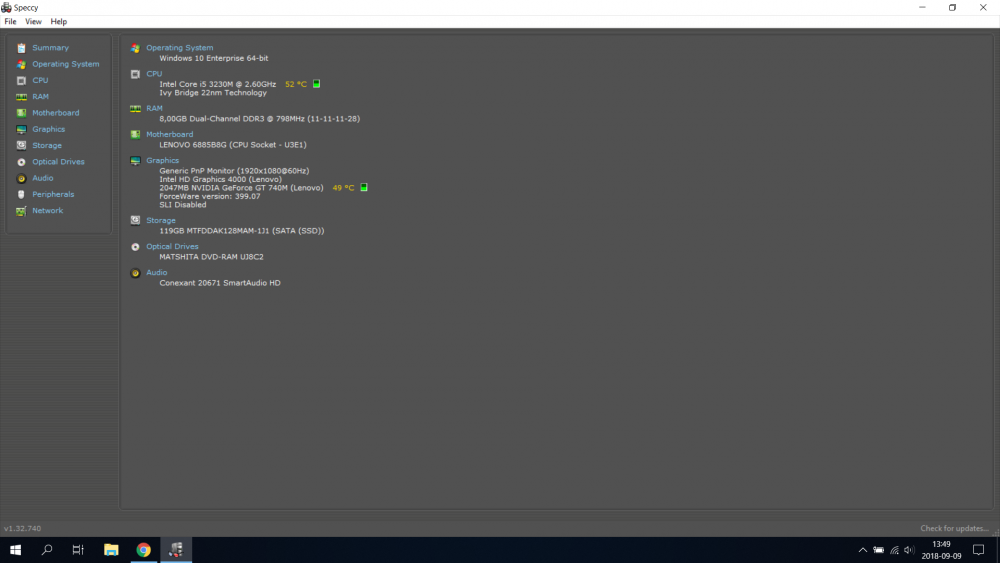Click NVIDIA GeForce GT 740M text

[241, 188]
